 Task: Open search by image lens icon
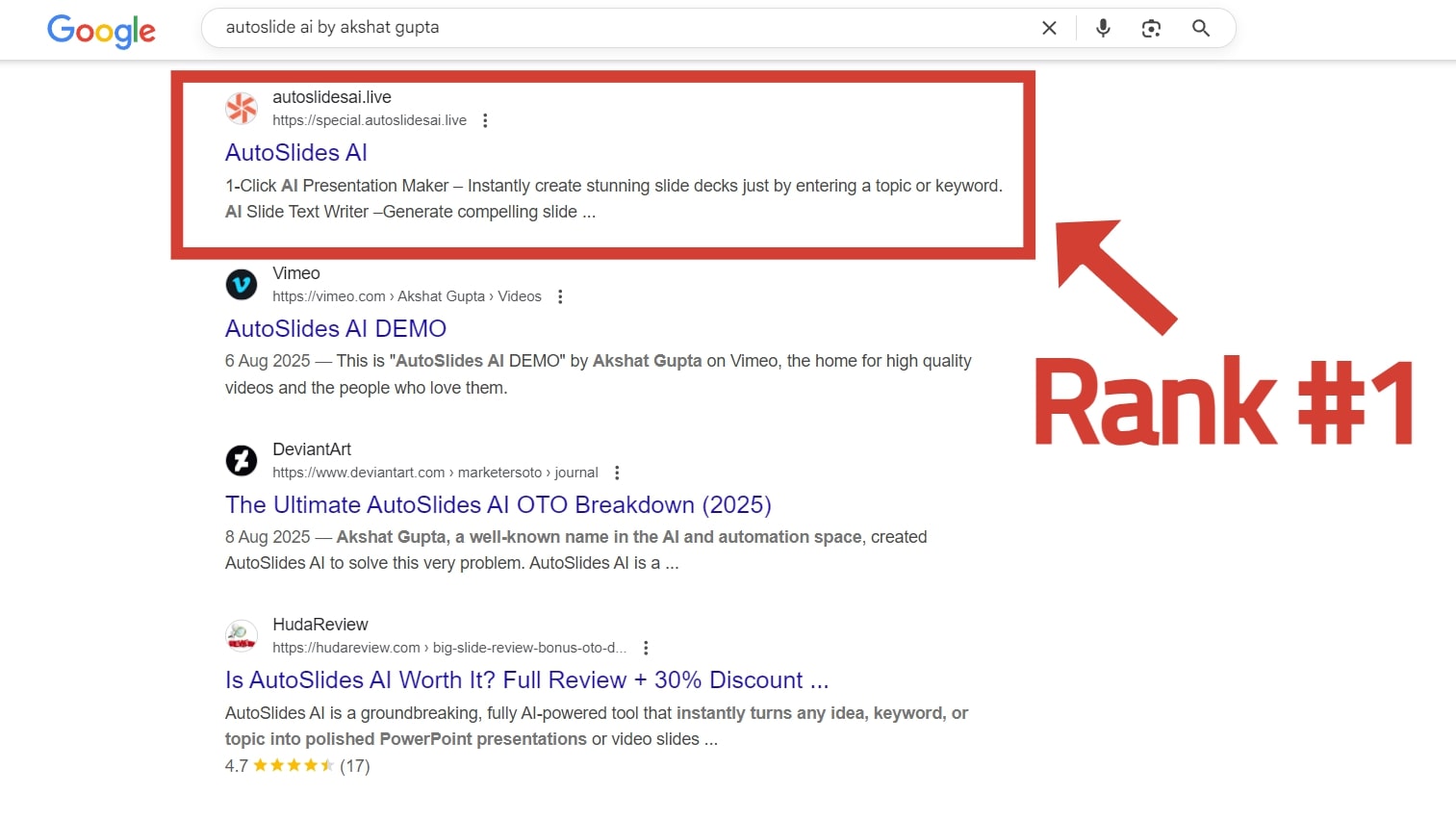(x=1151, y=29)
